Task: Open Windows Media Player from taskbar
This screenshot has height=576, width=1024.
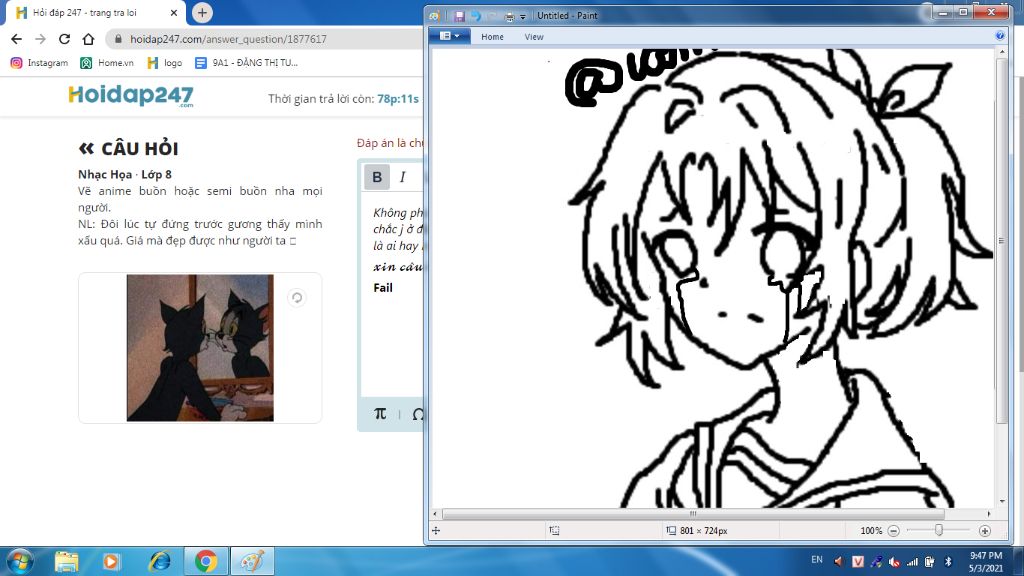Action: coord(111,562)
